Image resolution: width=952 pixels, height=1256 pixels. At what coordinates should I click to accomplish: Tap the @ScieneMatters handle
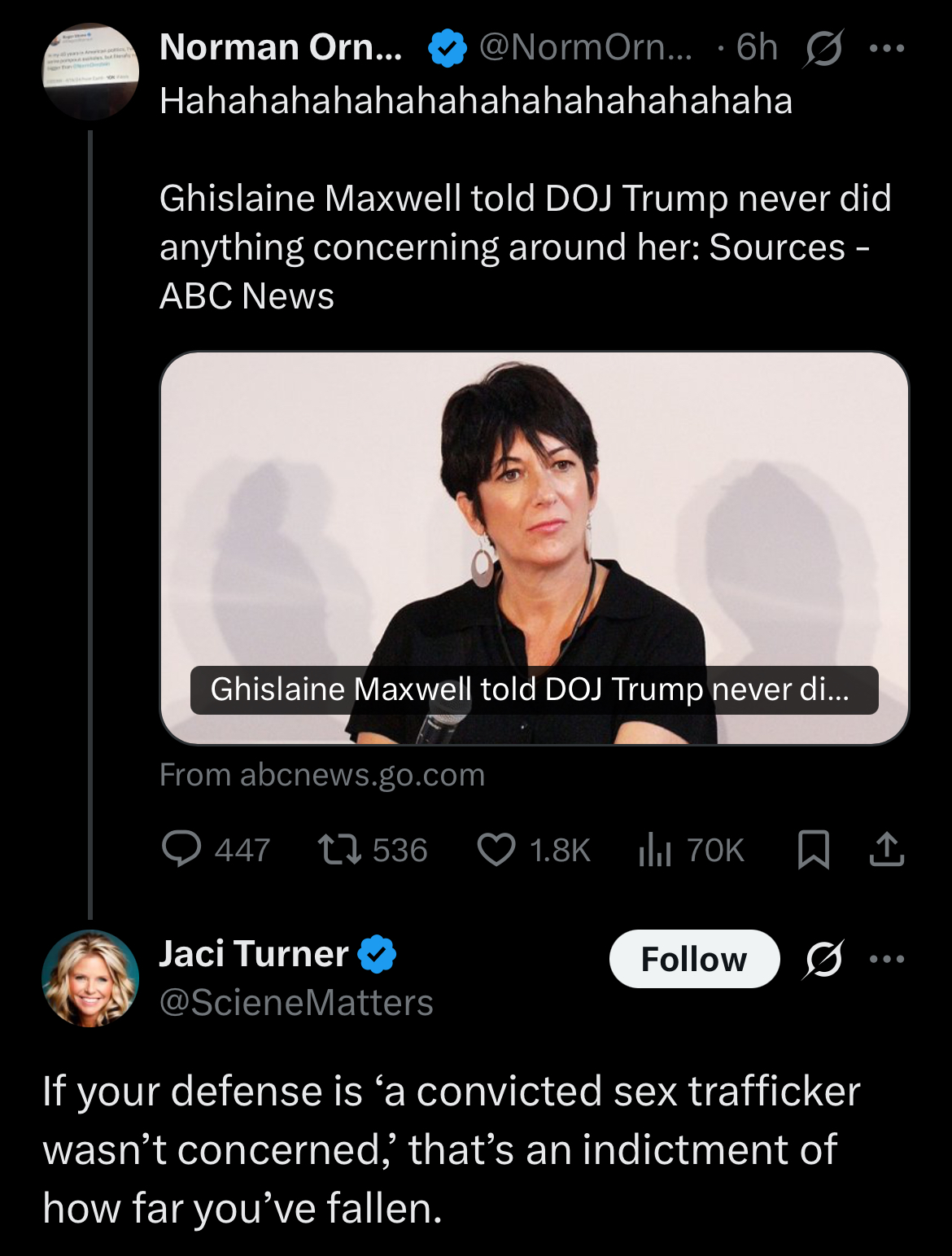(296, 1003)
